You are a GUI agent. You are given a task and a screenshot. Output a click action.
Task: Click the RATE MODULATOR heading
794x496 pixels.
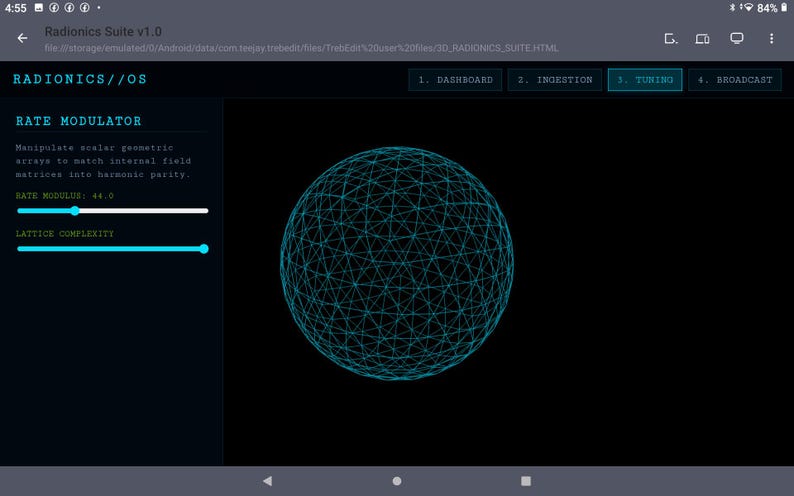(x=78, y=121)
